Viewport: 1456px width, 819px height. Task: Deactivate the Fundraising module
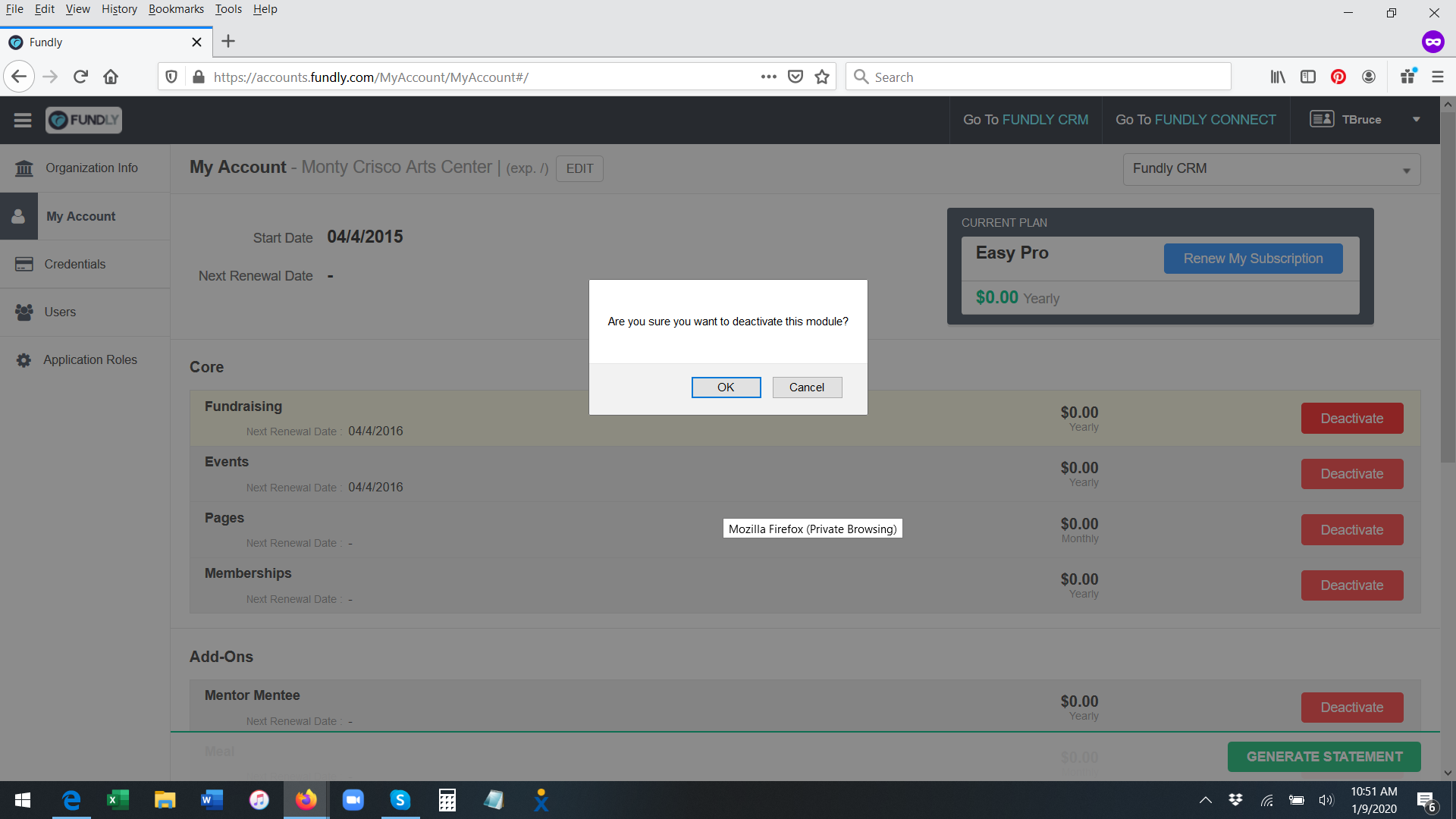[x=1352, y=419]
